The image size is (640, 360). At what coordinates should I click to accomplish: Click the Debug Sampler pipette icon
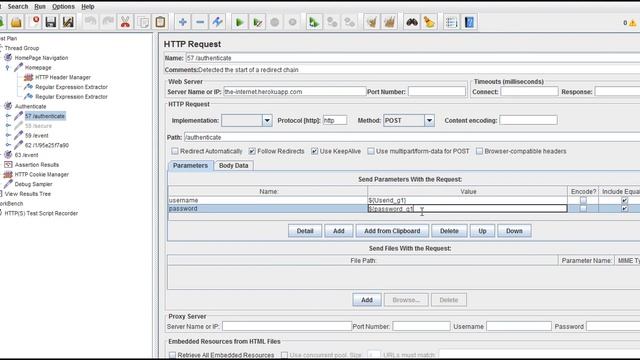tap(8, 184)
